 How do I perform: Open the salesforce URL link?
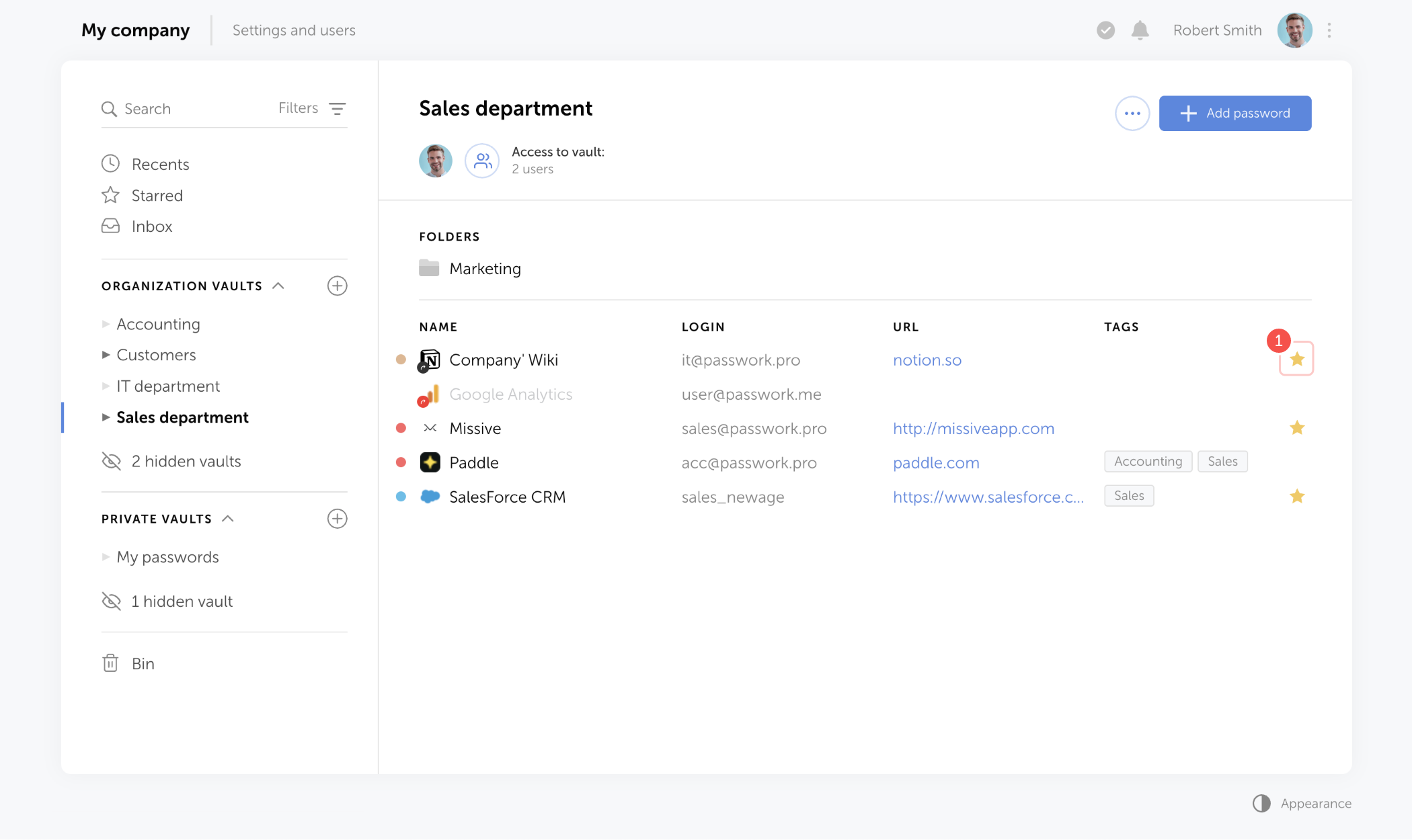(988, 497)
